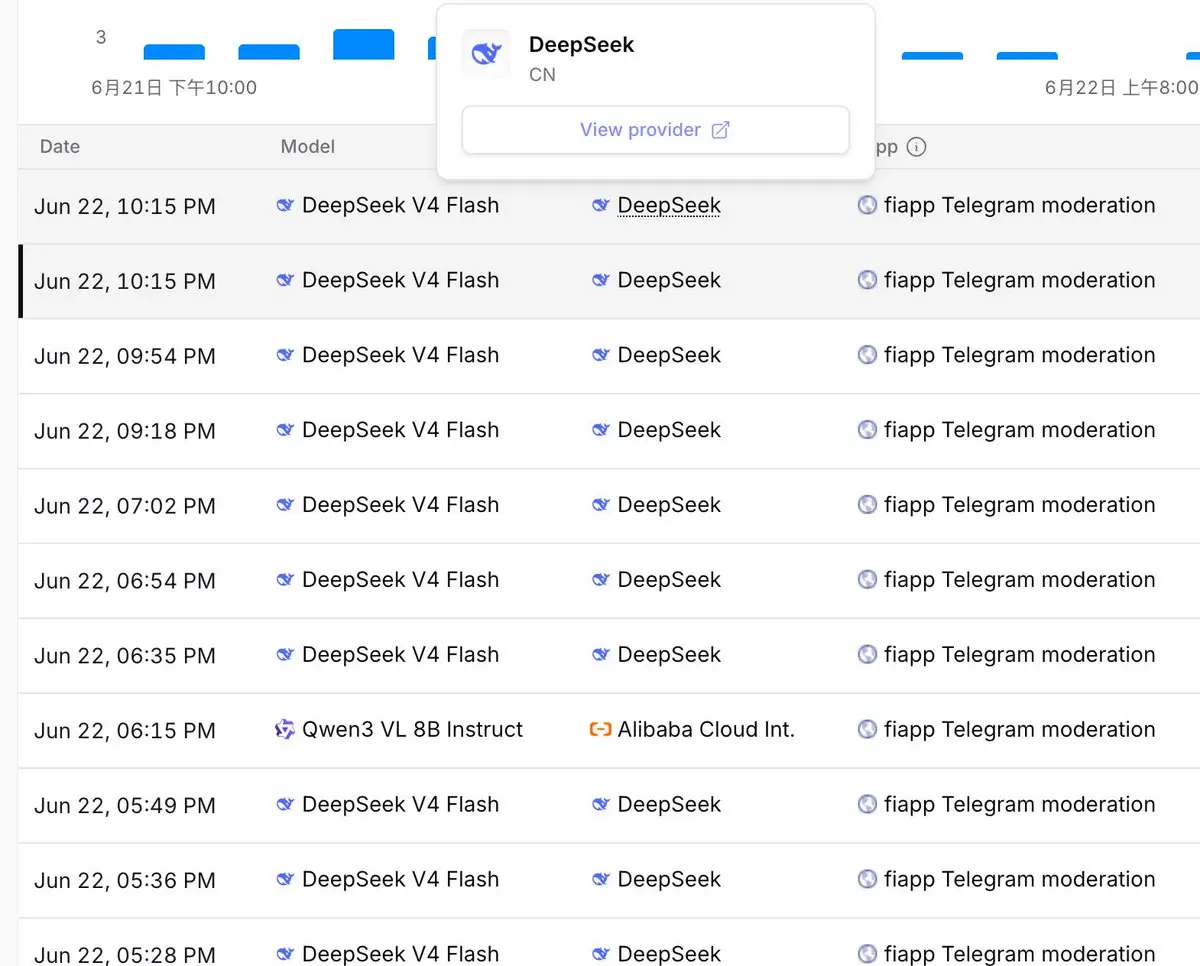The width and height of the screenshot is (1200, 966).
Task: Click the app globe icon in 05:36 PM row
Action: (867, 880)
